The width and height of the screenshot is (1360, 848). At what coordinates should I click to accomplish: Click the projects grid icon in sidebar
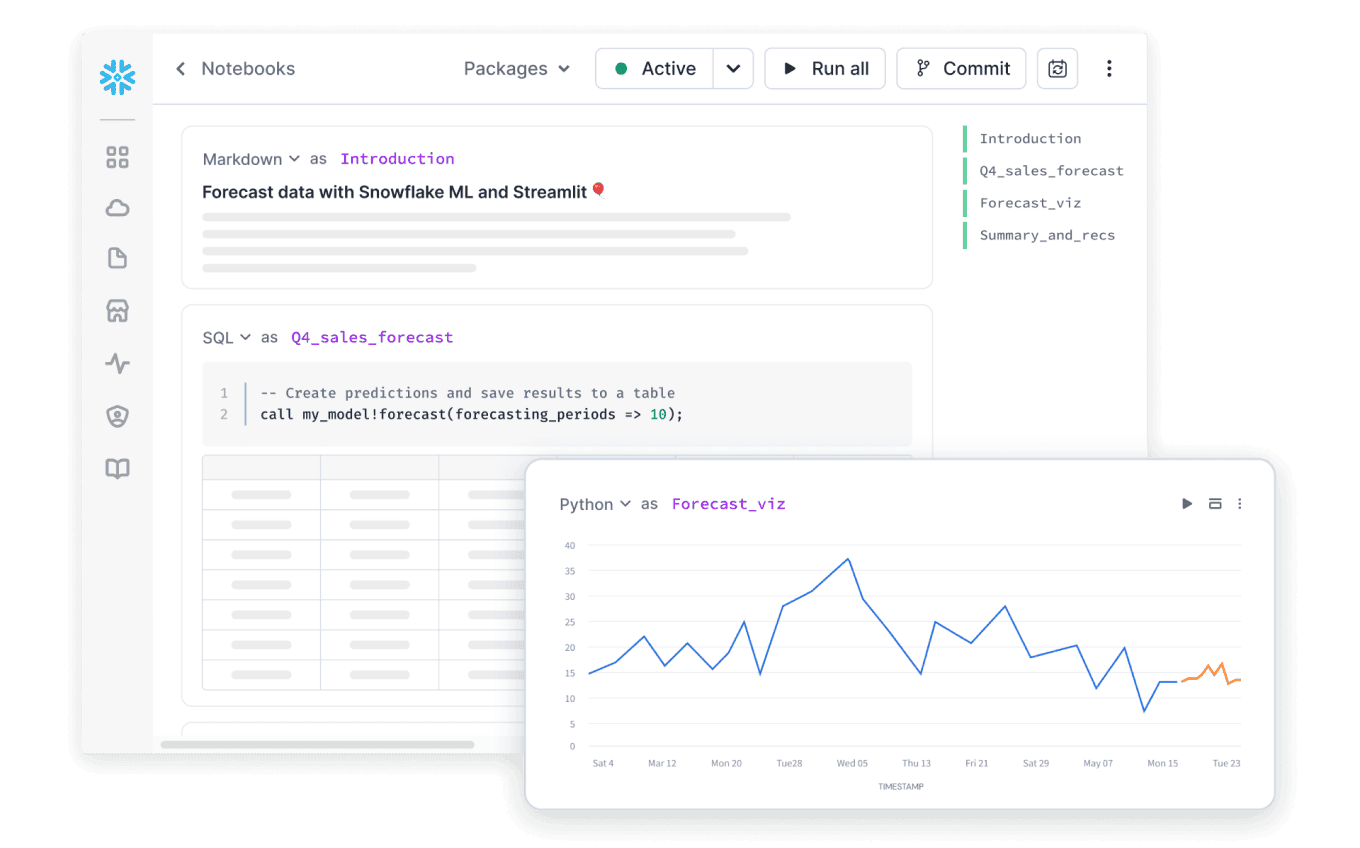tap(117, 157)
